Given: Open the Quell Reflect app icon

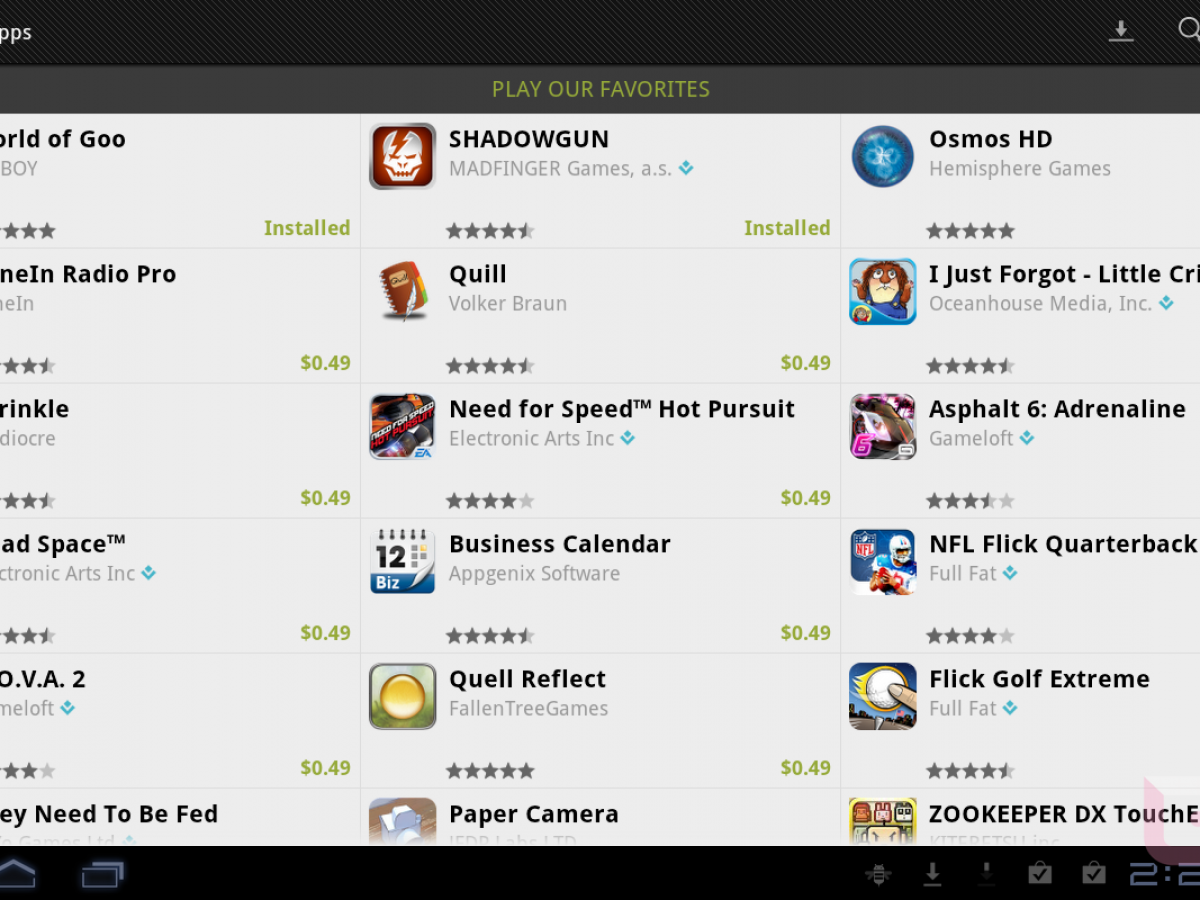Looking at the screenshot, I should (x=402, y=696).
